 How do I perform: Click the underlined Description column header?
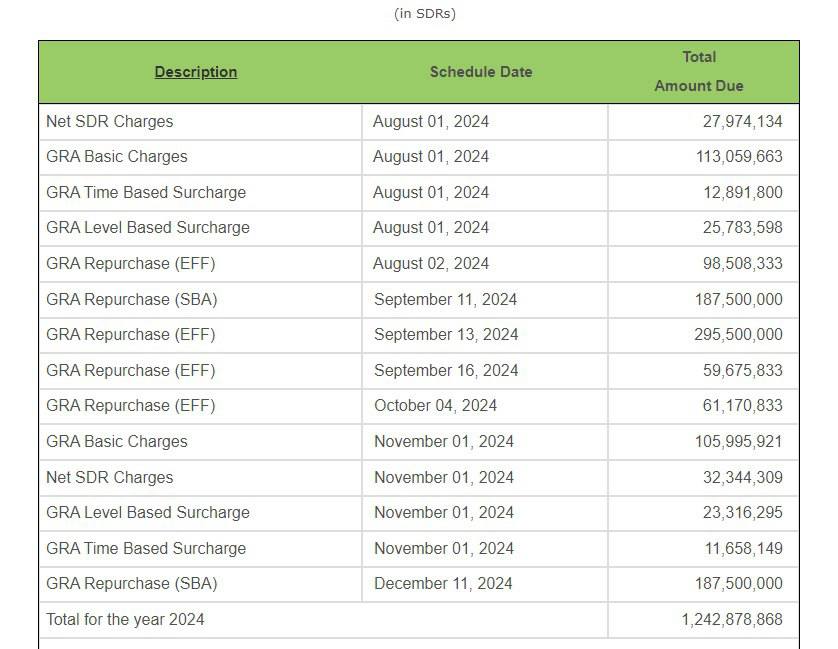tap(196, 72)
